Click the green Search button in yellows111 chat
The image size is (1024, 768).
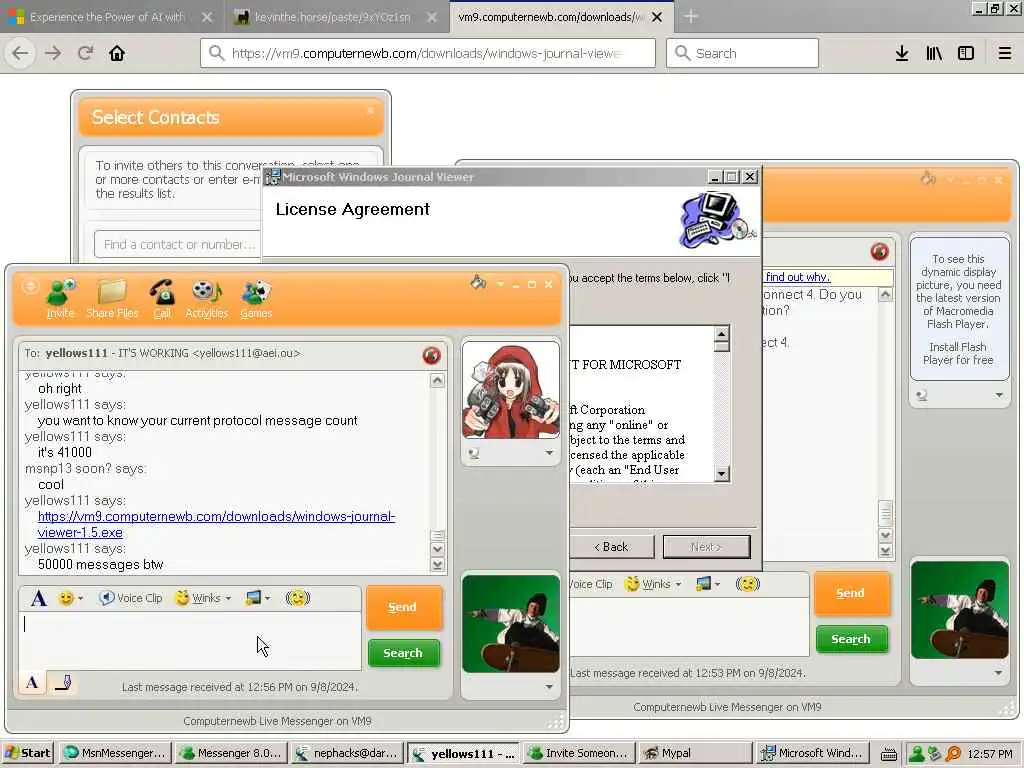[404, 653]
